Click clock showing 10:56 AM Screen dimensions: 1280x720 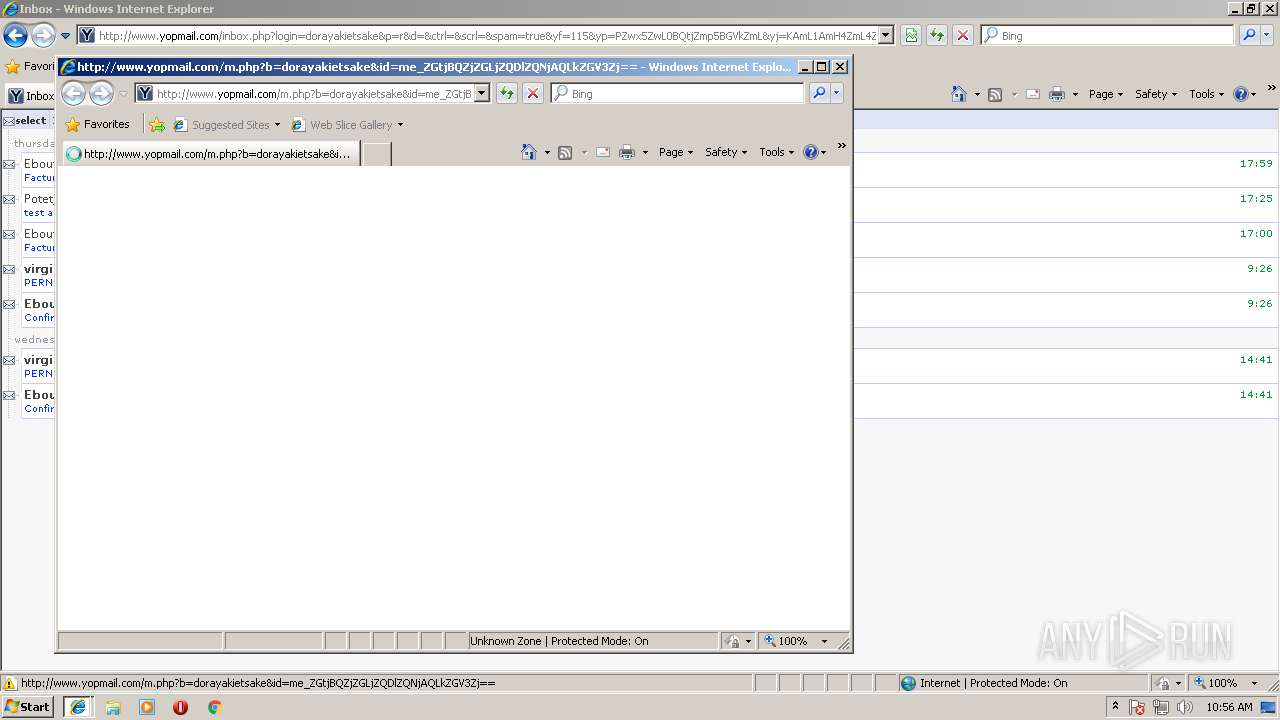[x=1229, y=707]
